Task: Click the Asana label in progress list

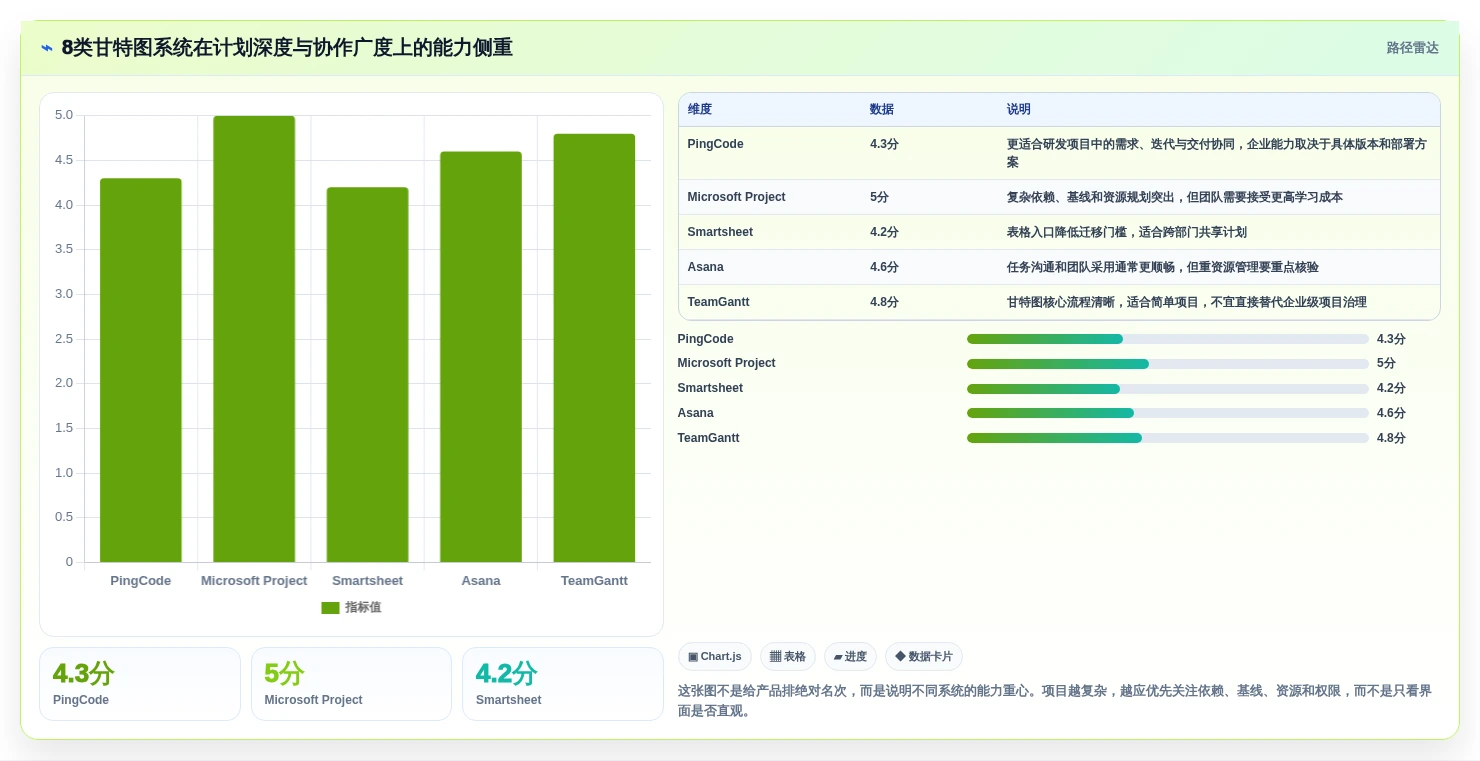Action: click(695, 413)
